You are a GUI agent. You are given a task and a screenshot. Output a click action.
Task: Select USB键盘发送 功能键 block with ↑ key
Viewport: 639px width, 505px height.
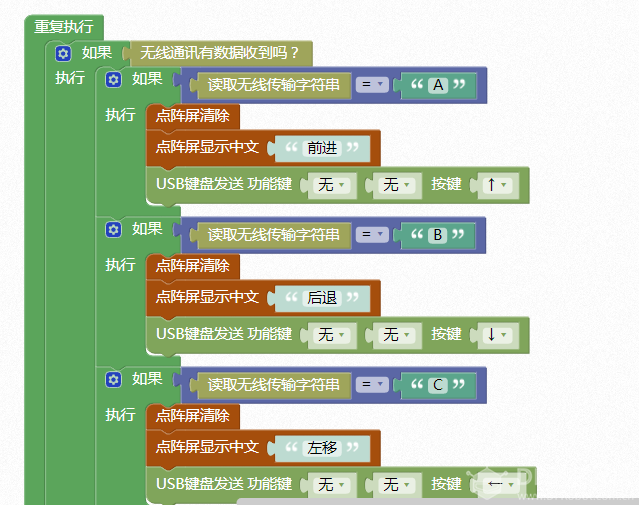click(x=224, y=184)
